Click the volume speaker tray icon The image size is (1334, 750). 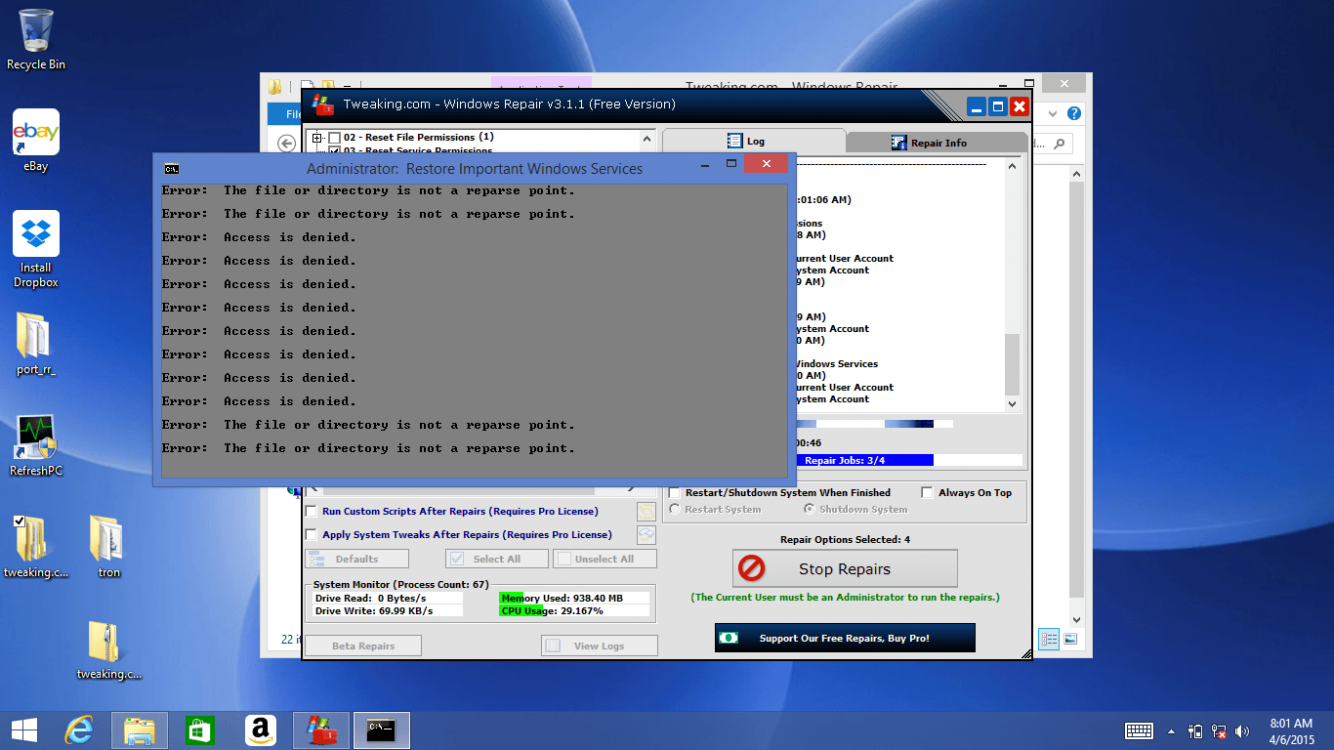pyautogui.click(x=1243, y=731)
